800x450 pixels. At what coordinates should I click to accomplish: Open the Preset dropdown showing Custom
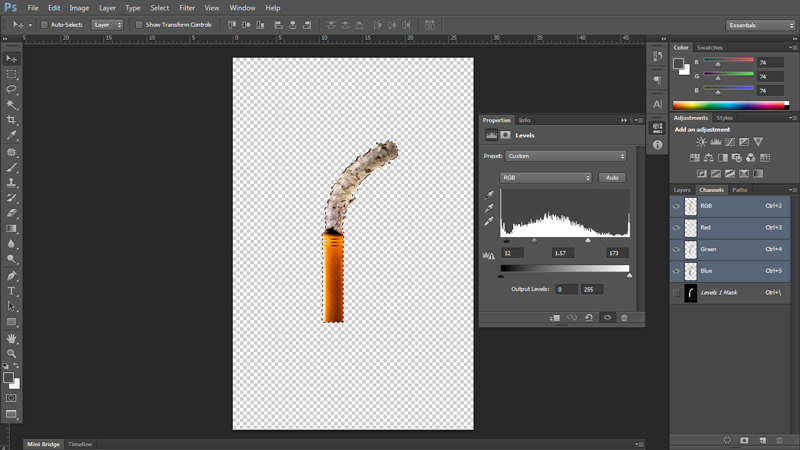pos(565,156)
